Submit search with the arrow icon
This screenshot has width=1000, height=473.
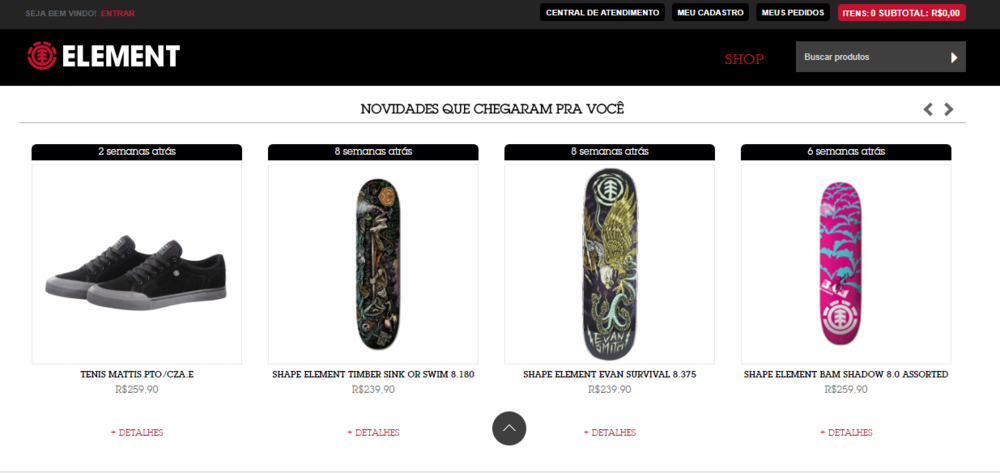point(954,57)
